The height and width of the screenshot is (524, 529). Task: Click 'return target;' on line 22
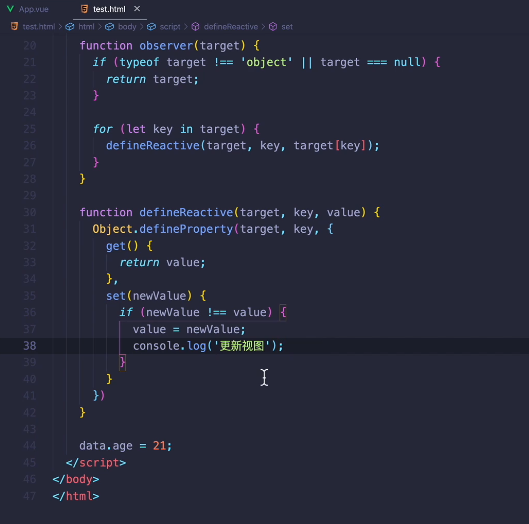152,79
